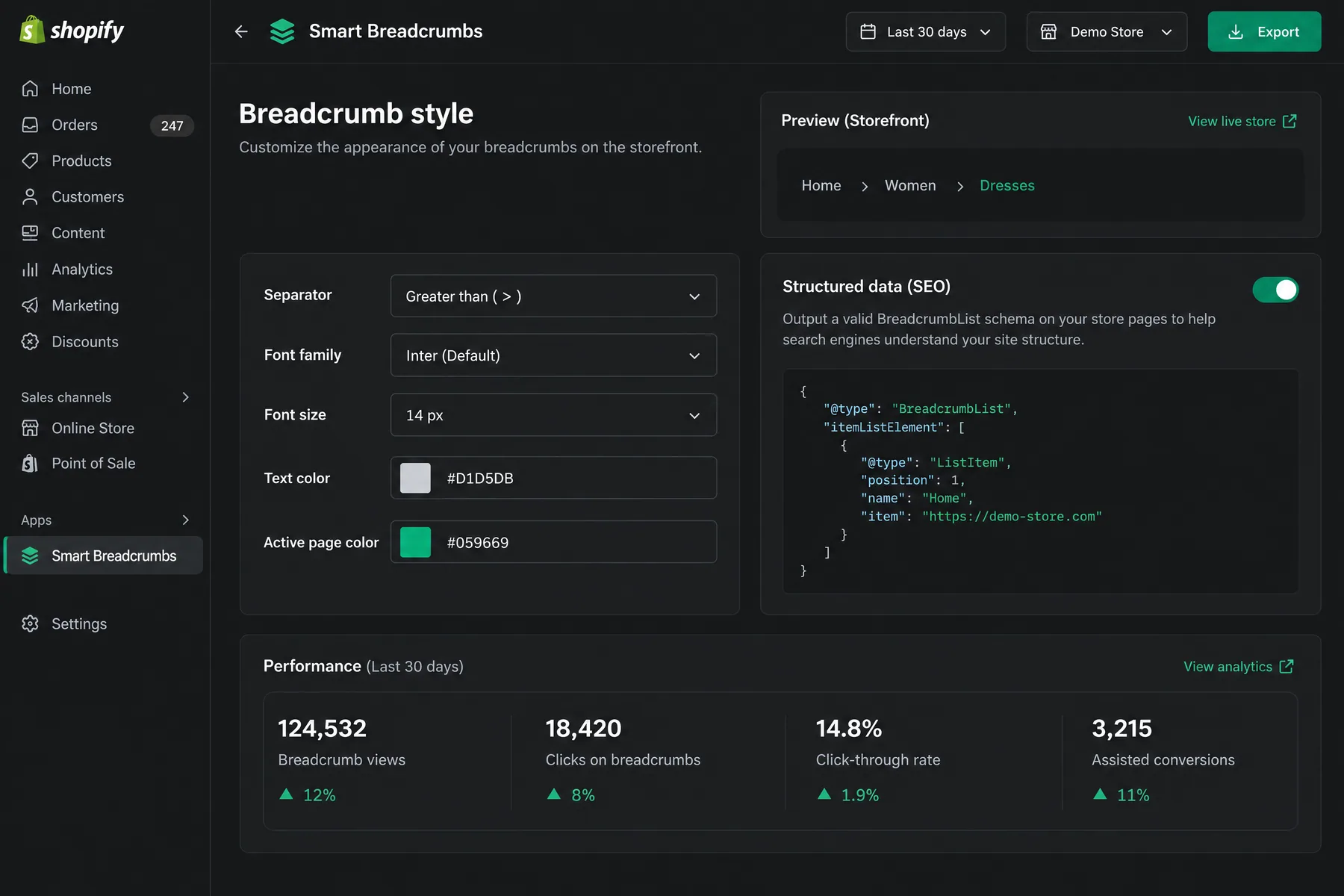Click the Dresses breadcrumb in preview
Image resolution: width=1344 pixels, height=896 pixels.
tap(1007, 185)
